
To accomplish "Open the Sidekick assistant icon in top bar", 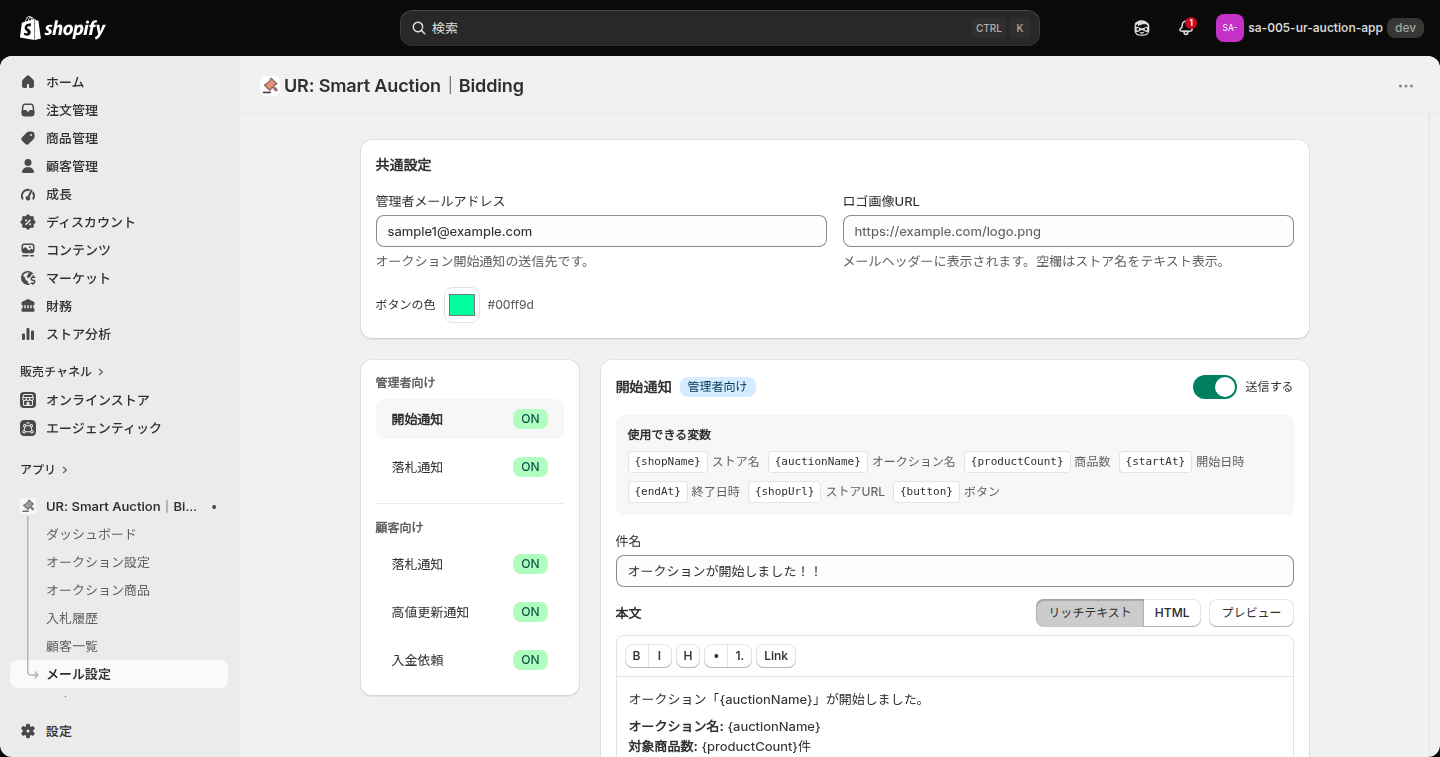I will click(x=1142, y=28).
